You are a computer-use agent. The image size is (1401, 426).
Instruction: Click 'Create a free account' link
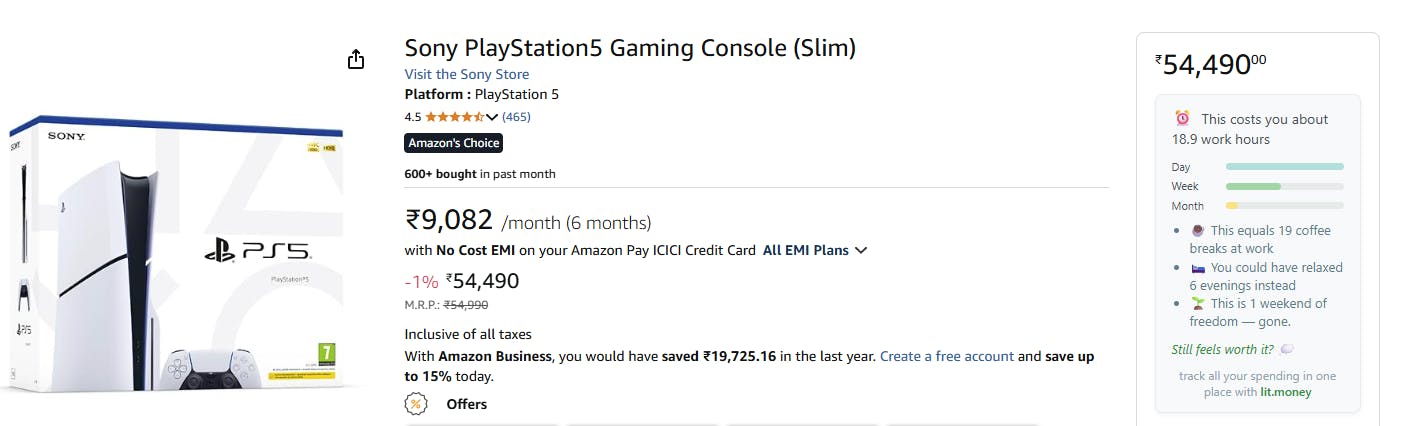(x=947, y=356)
